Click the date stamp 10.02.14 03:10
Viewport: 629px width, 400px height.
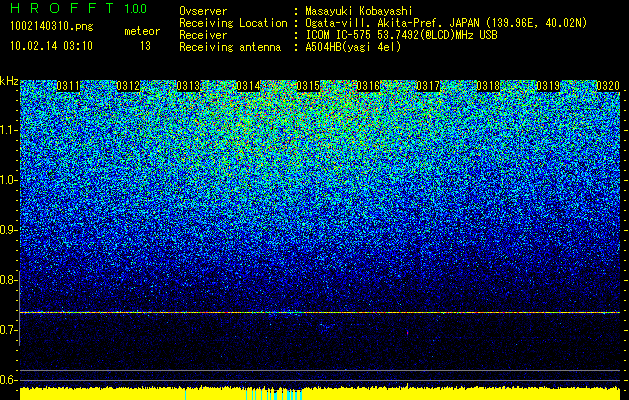point(51,46)
